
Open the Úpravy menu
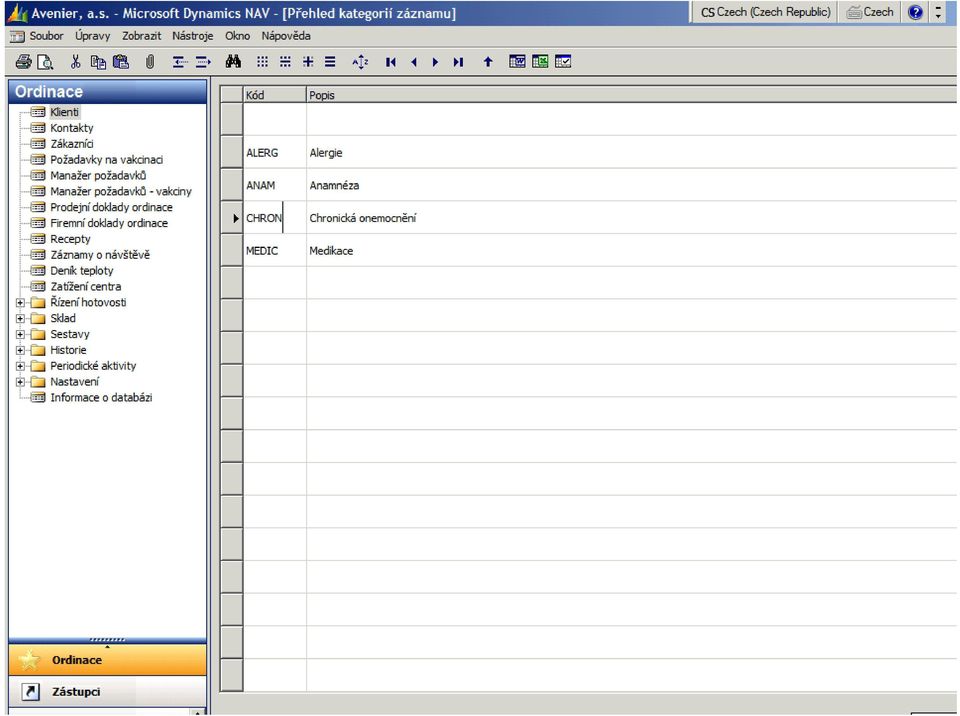[x=92, y=36]
